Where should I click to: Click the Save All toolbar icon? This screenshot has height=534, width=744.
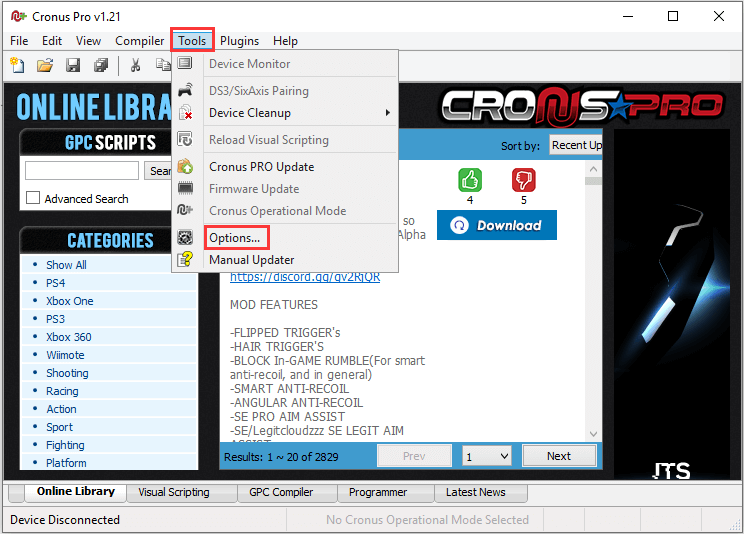tap(101, 65)
